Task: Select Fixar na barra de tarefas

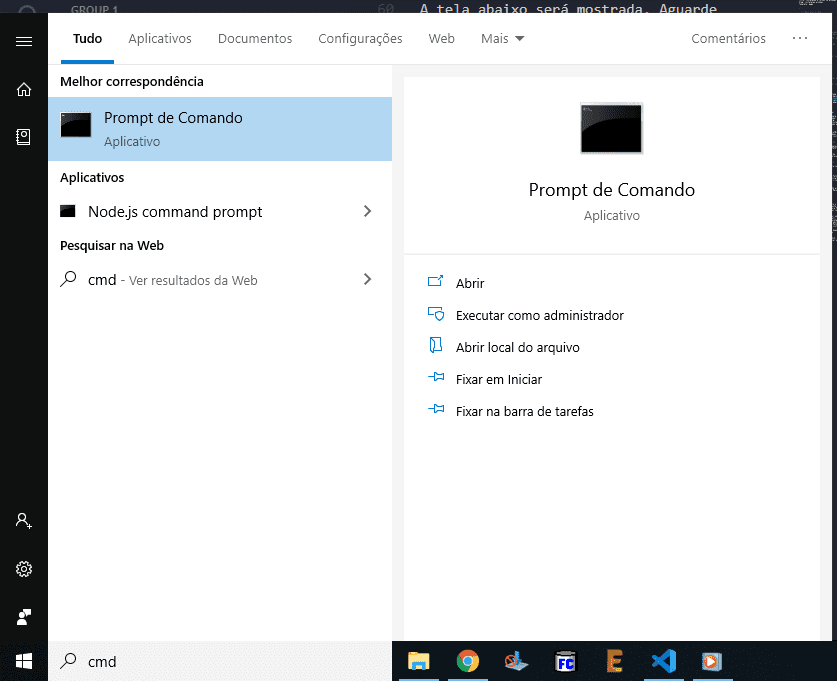Action: tap(524, 411)
